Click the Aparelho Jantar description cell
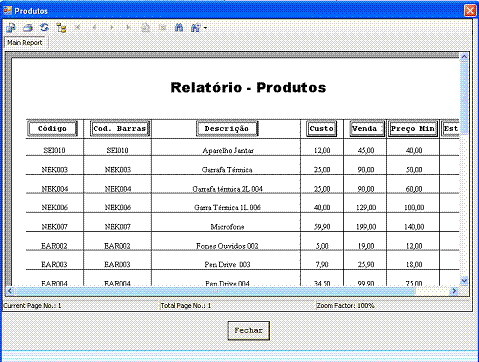This screenshot has height=362, width=479. tap(228, 150)
